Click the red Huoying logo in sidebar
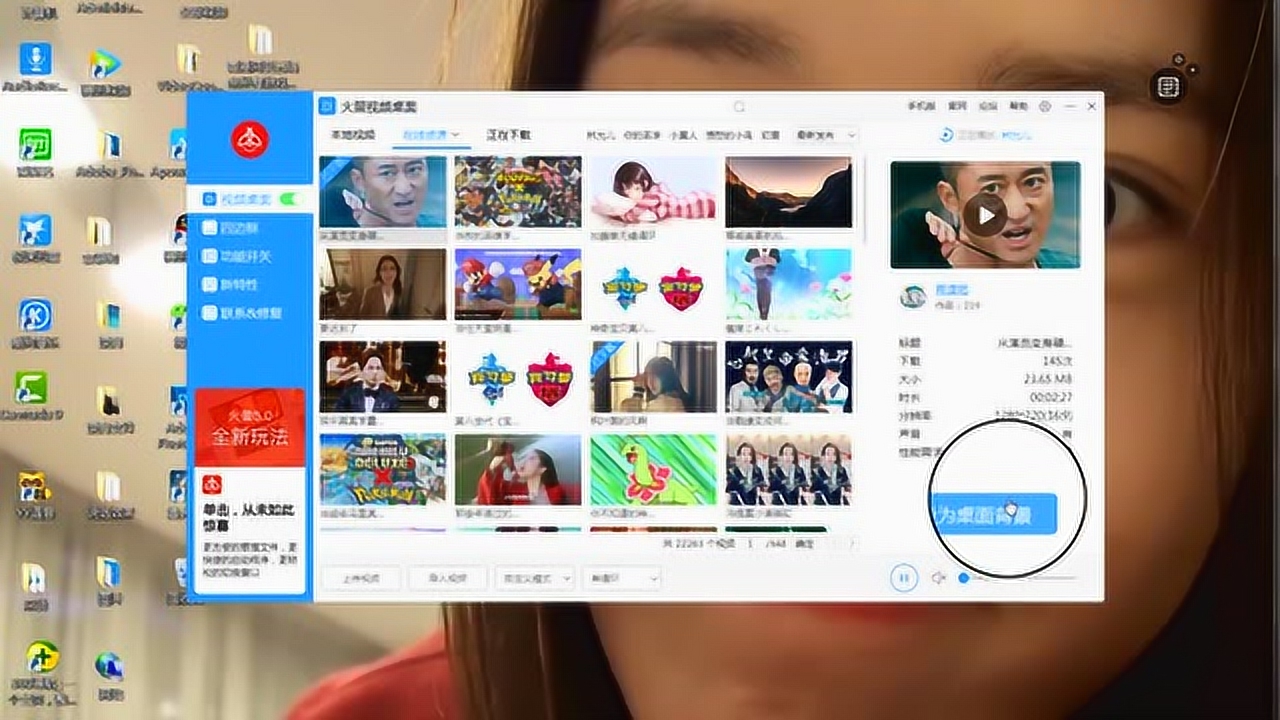 coord(250,140)
